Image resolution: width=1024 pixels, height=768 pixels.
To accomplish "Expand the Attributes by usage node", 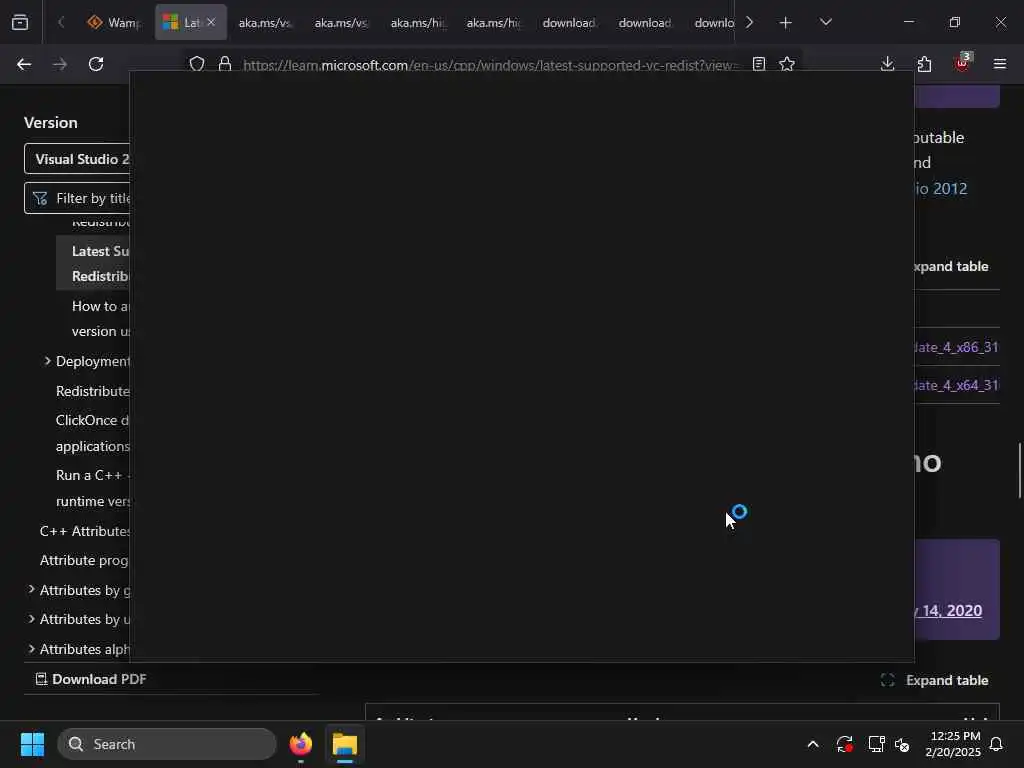I will point(31,619).
